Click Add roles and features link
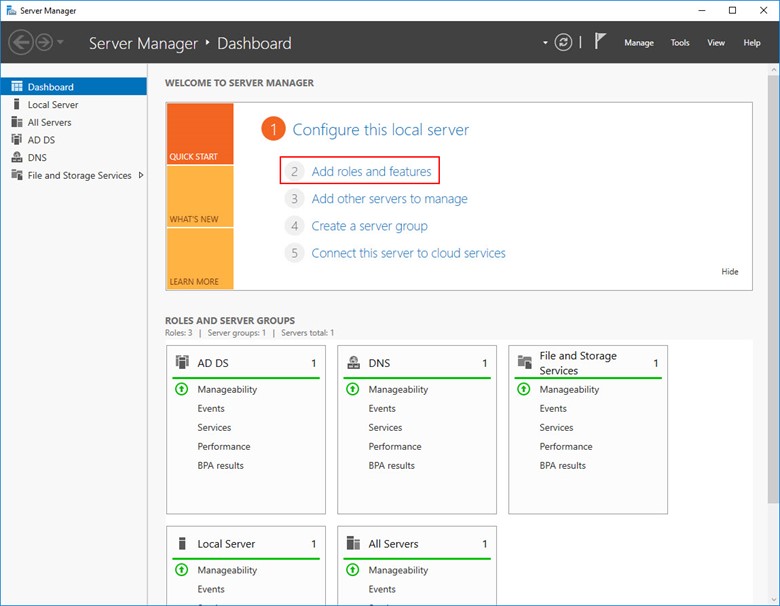Image resolution: width=780 pixels, height=606 pixels. coord(371,172)
